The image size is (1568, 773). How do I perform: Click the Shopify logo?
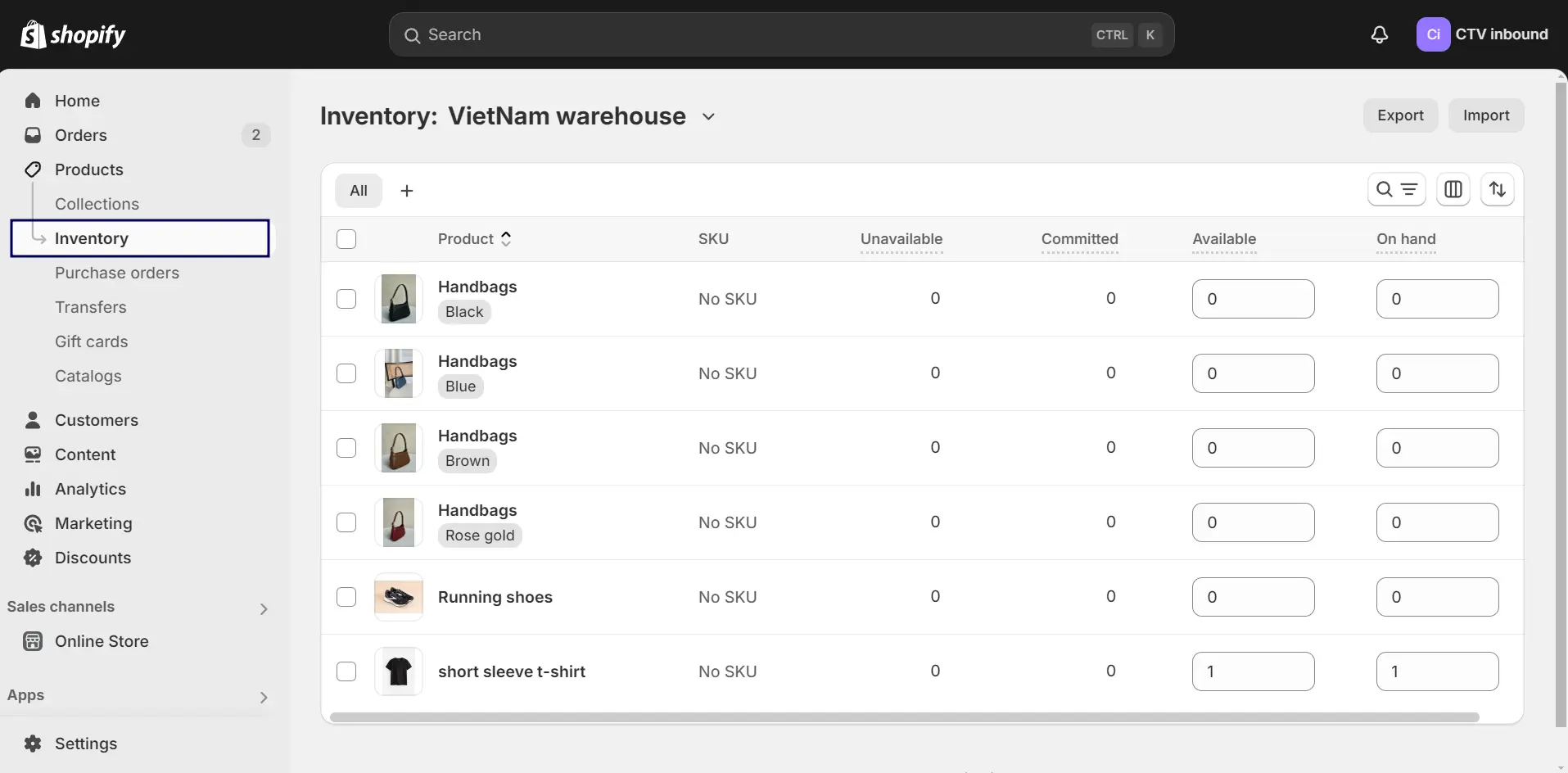tap(73, 34)
